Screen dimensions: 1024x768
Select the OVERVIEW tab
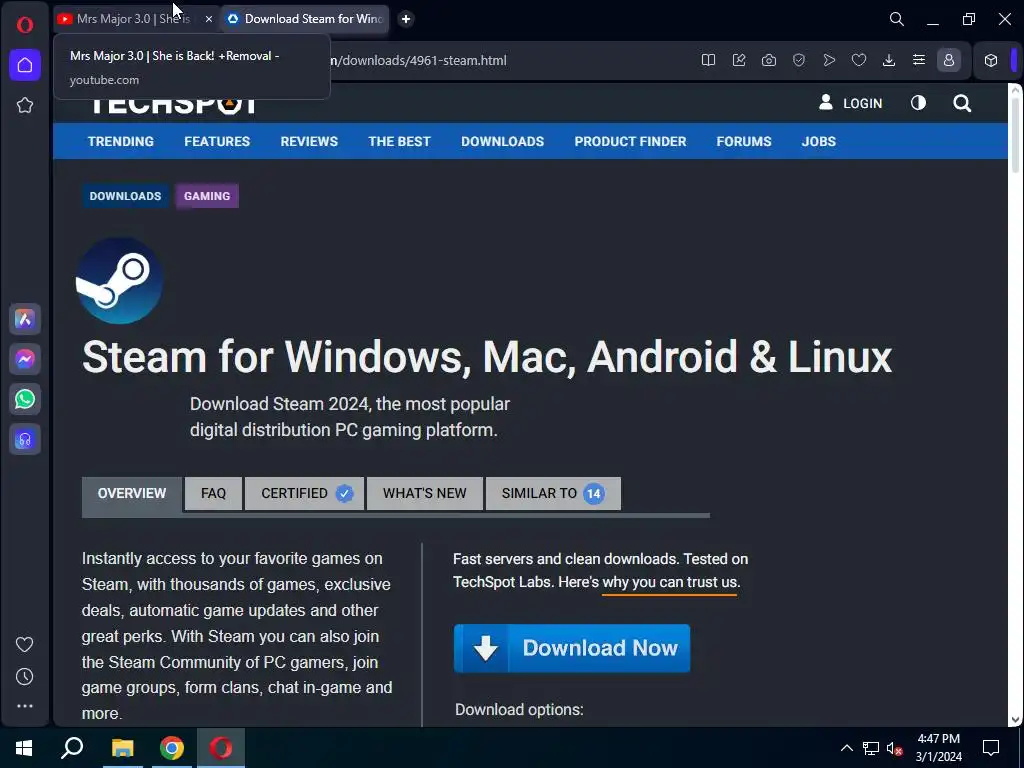pyautogui.click(x=132, y=494)
